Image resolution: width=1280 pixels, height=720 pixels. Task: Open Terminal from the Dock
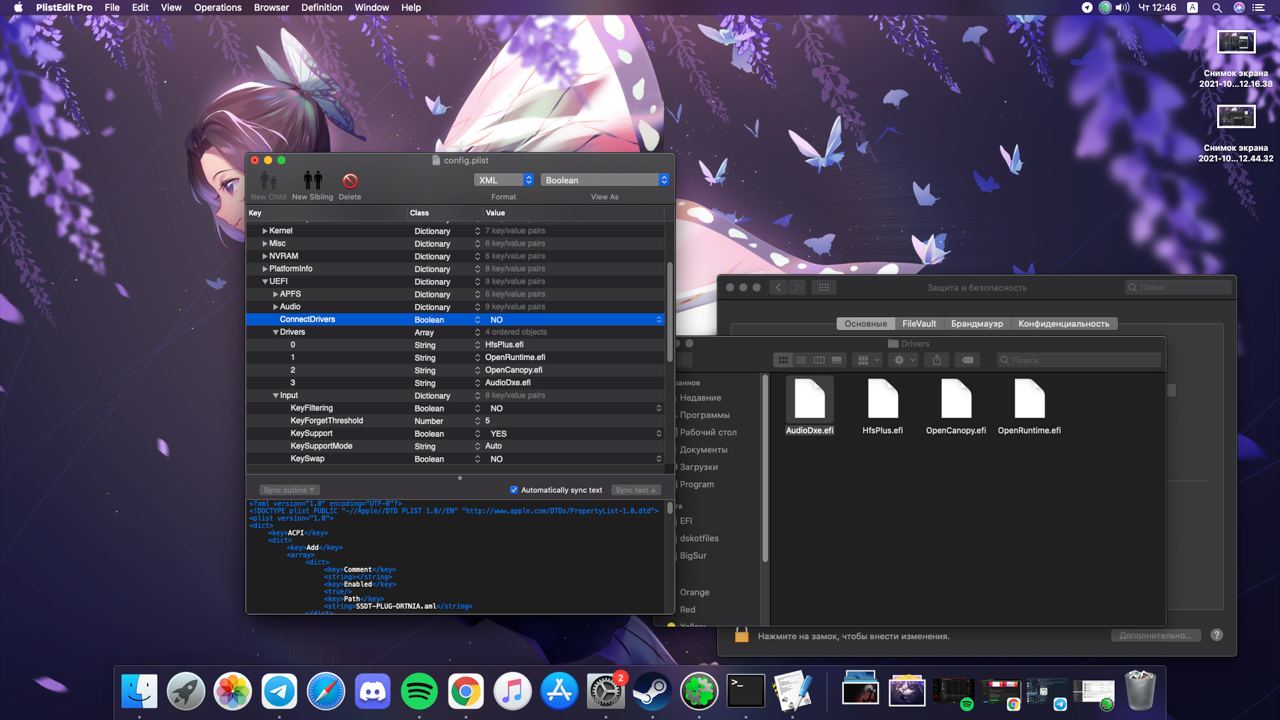tap(745, 691)
